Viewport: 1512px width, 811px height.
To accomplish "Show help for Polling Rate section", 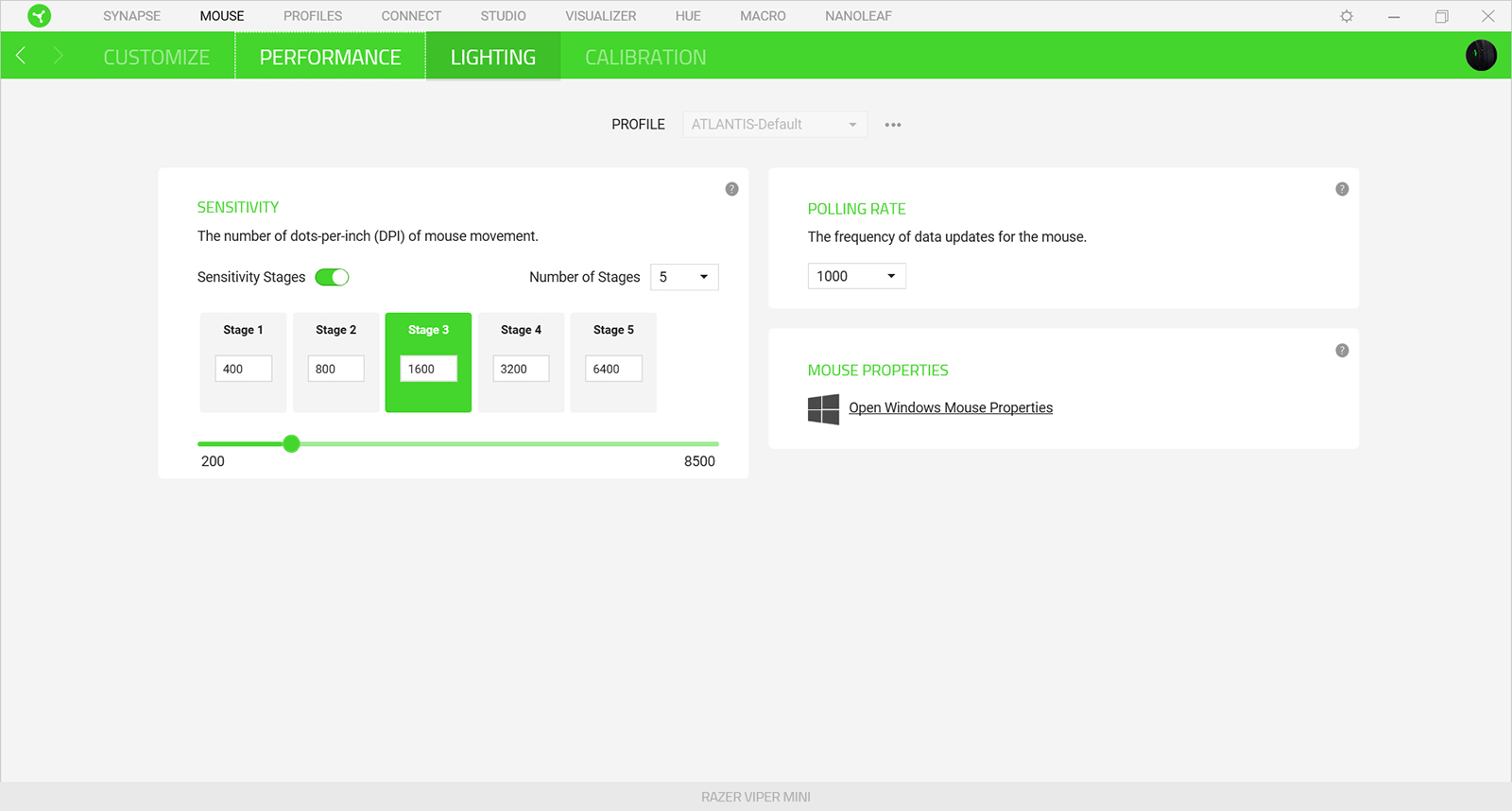I will [1342, 189].
